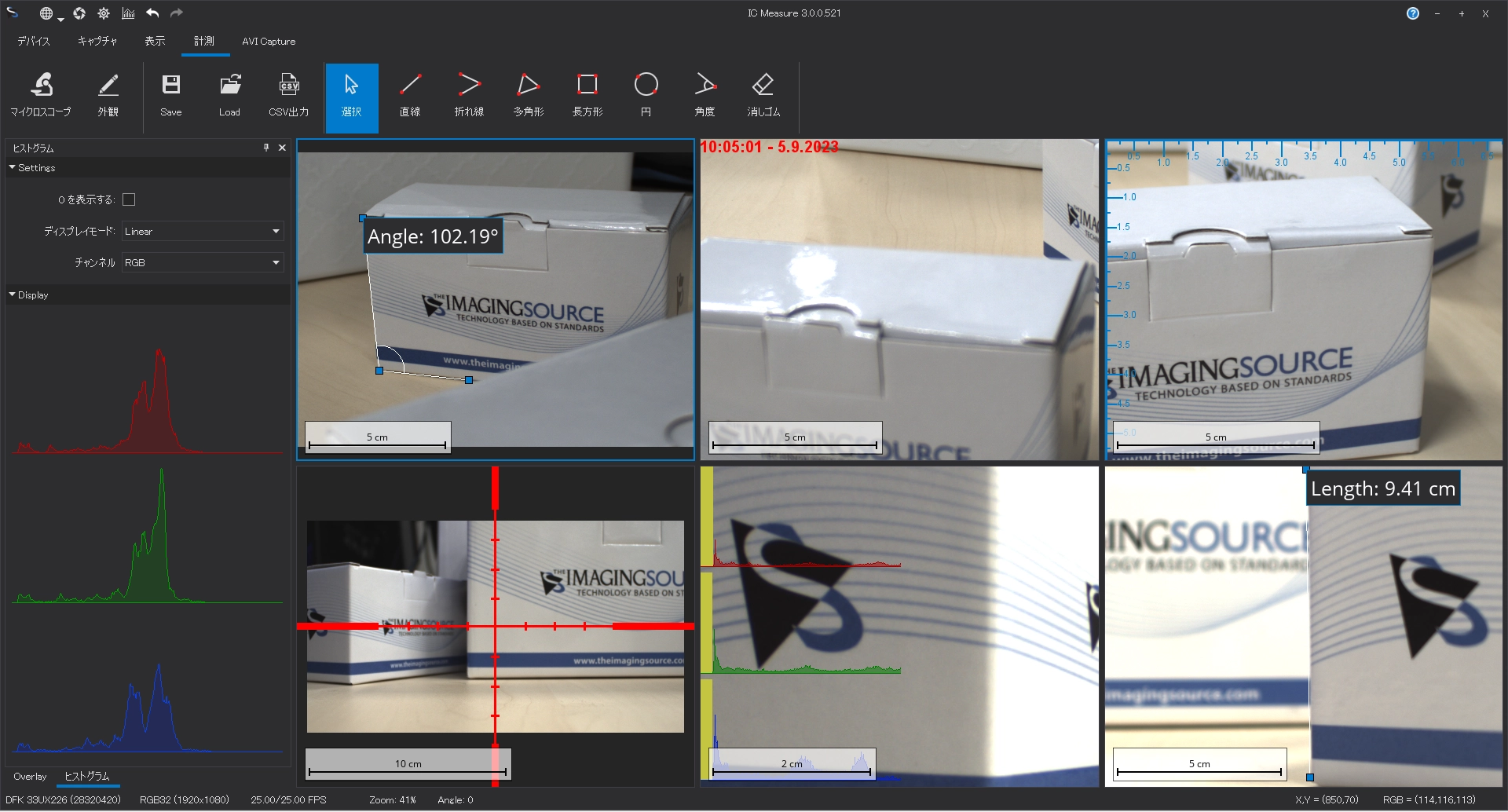Switch to the 表示 tab

(x=155, y=41)
